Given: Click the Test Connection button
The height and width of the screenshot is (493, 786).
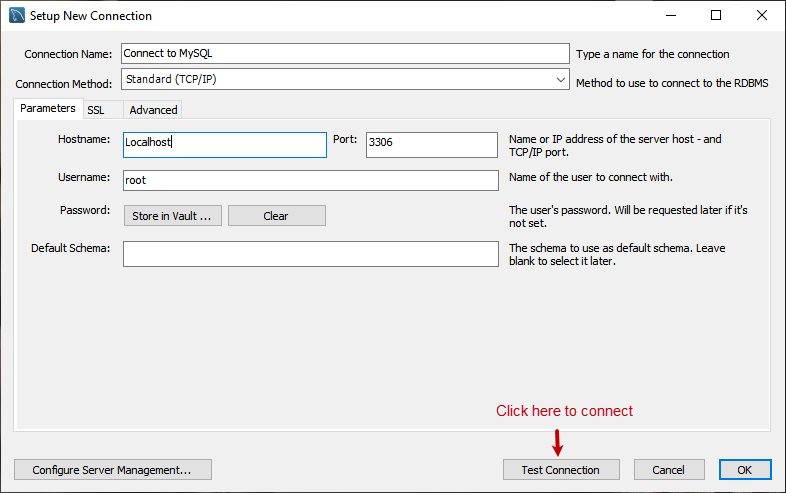Looking at the screenshot, I should pos(561,470).
